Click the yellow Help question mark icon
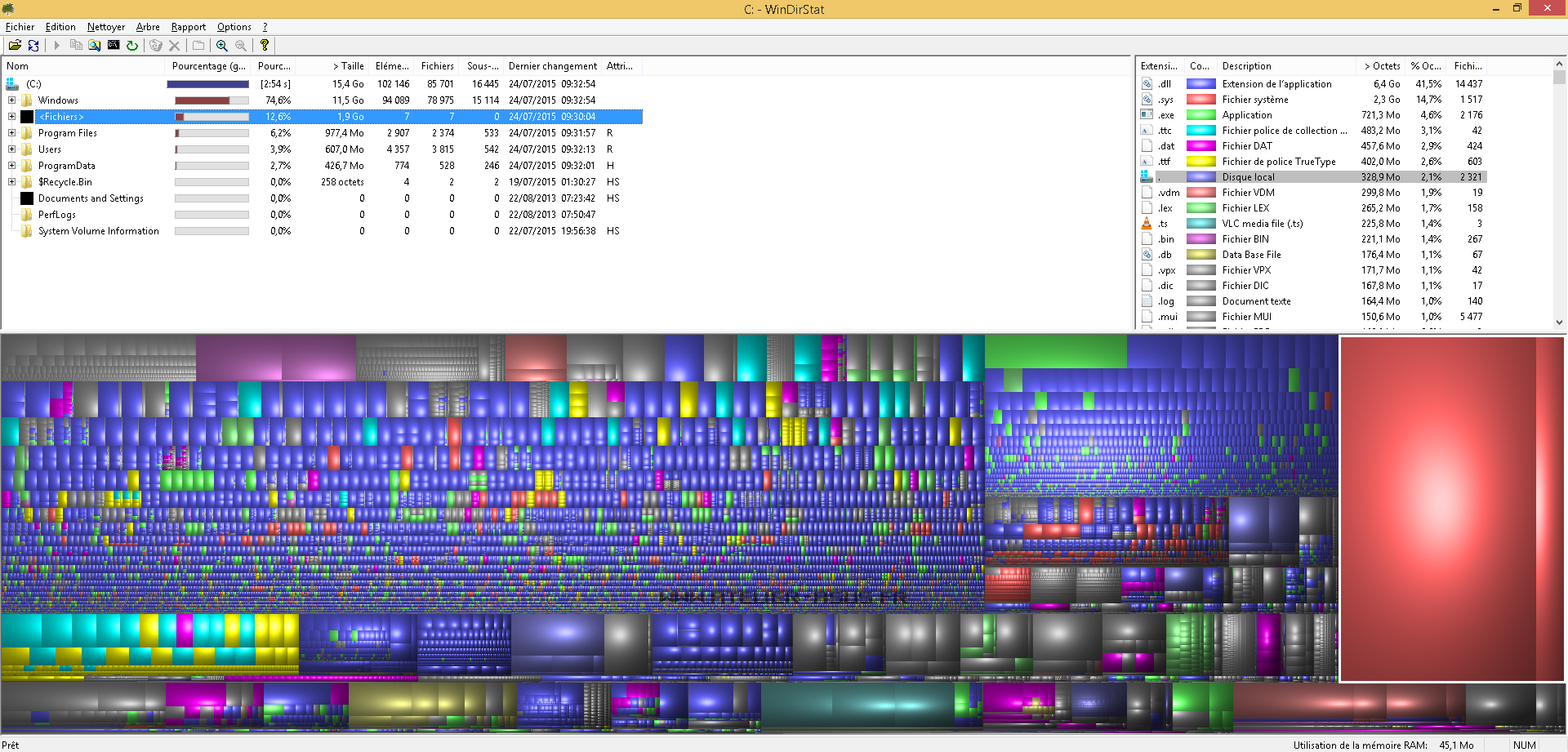1568x752 pixels. coord(265,46)
